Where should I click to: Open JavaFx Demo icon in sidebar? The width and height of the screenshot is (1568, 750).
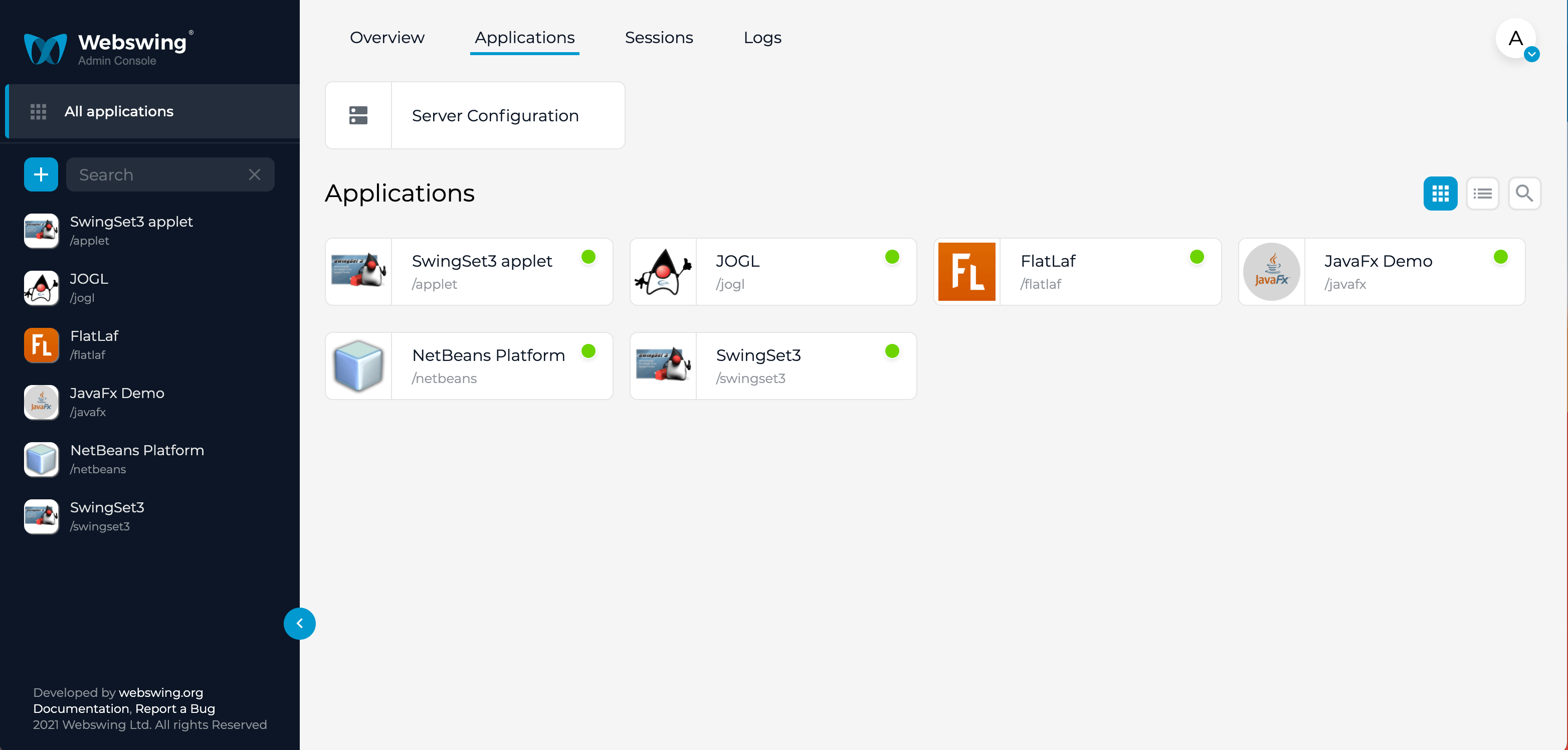coord(42,403)
